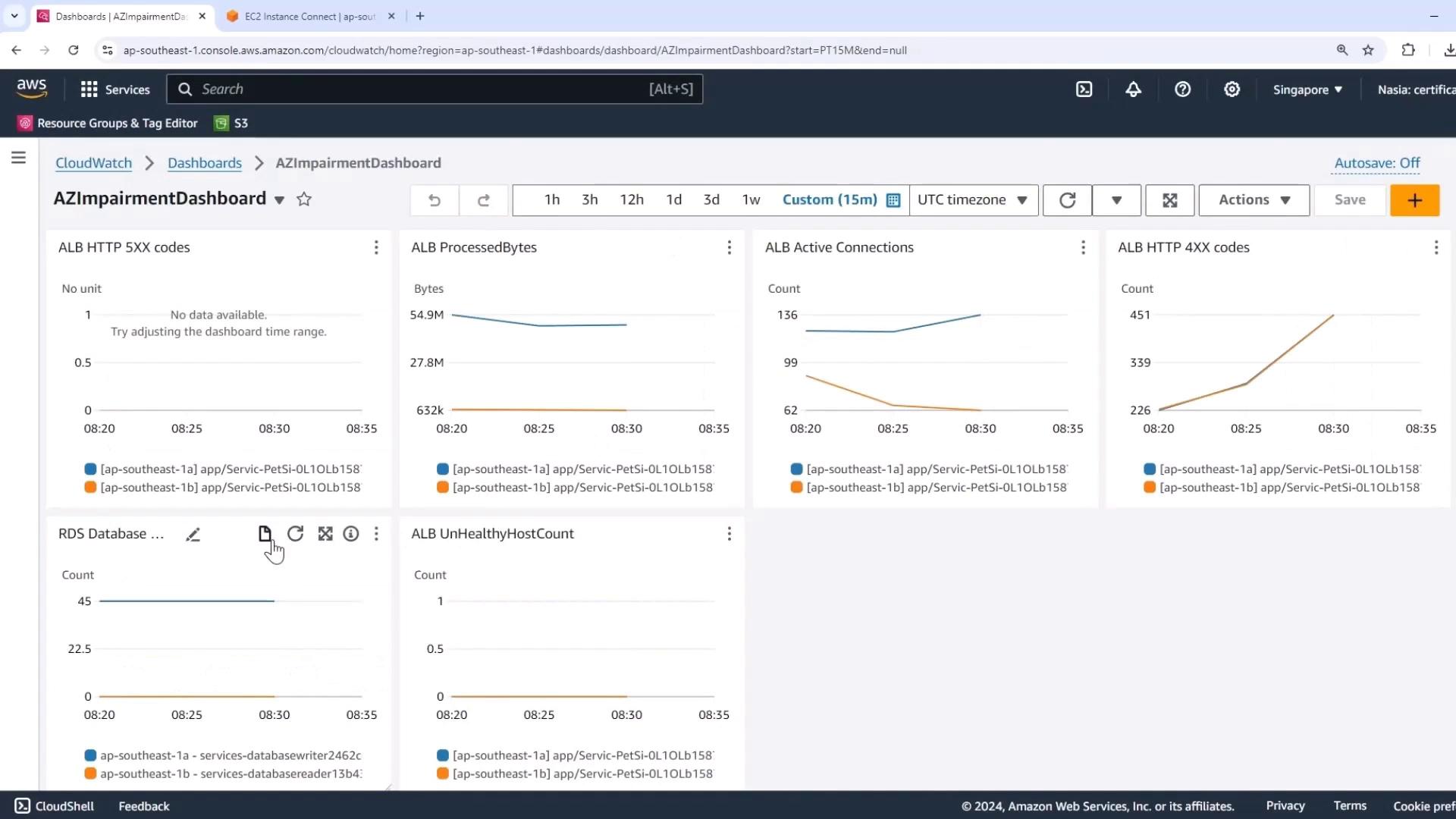Toggle ap-southeast-1b legend swatch in ALB Active Connections
Image resolution: width=1456 pixels, height=819 pixels.
click(x=796, y=488)
